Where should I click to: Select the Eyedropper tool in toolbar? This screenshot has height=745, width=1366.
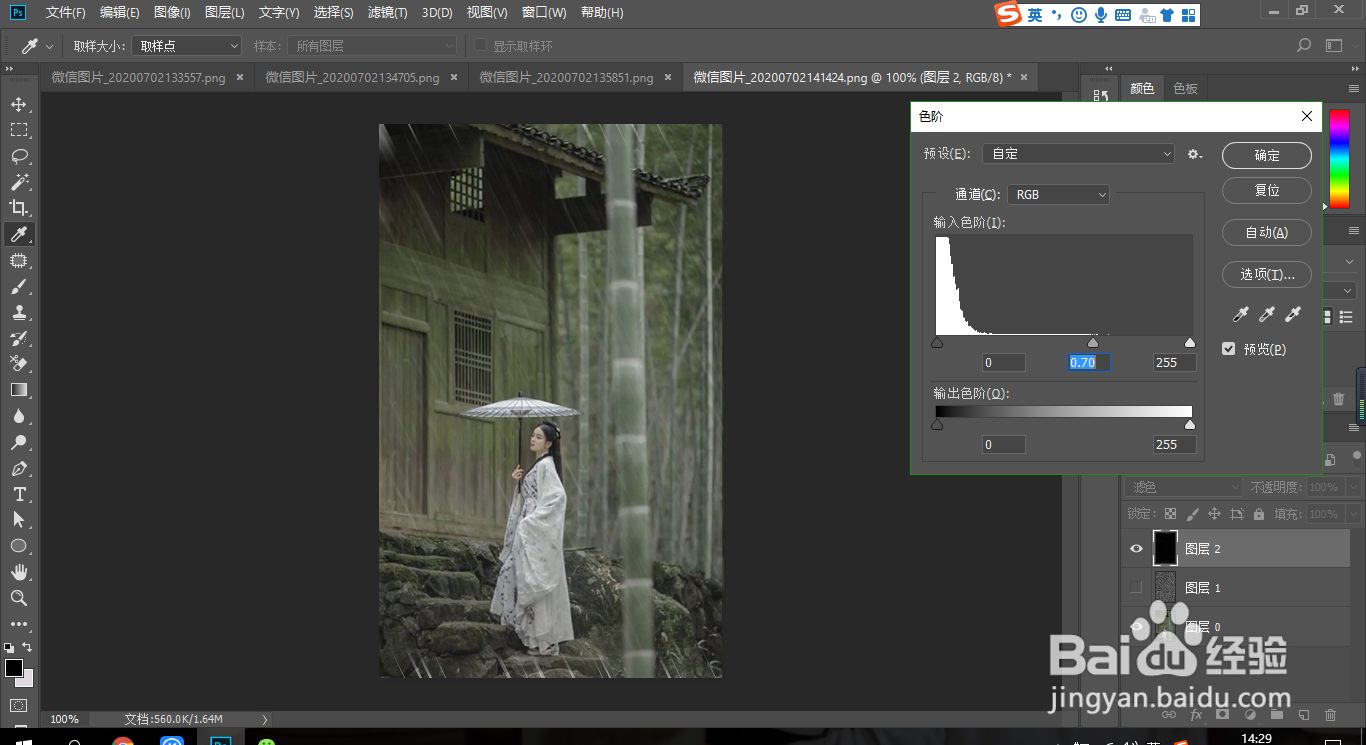[x=18, y=234]
